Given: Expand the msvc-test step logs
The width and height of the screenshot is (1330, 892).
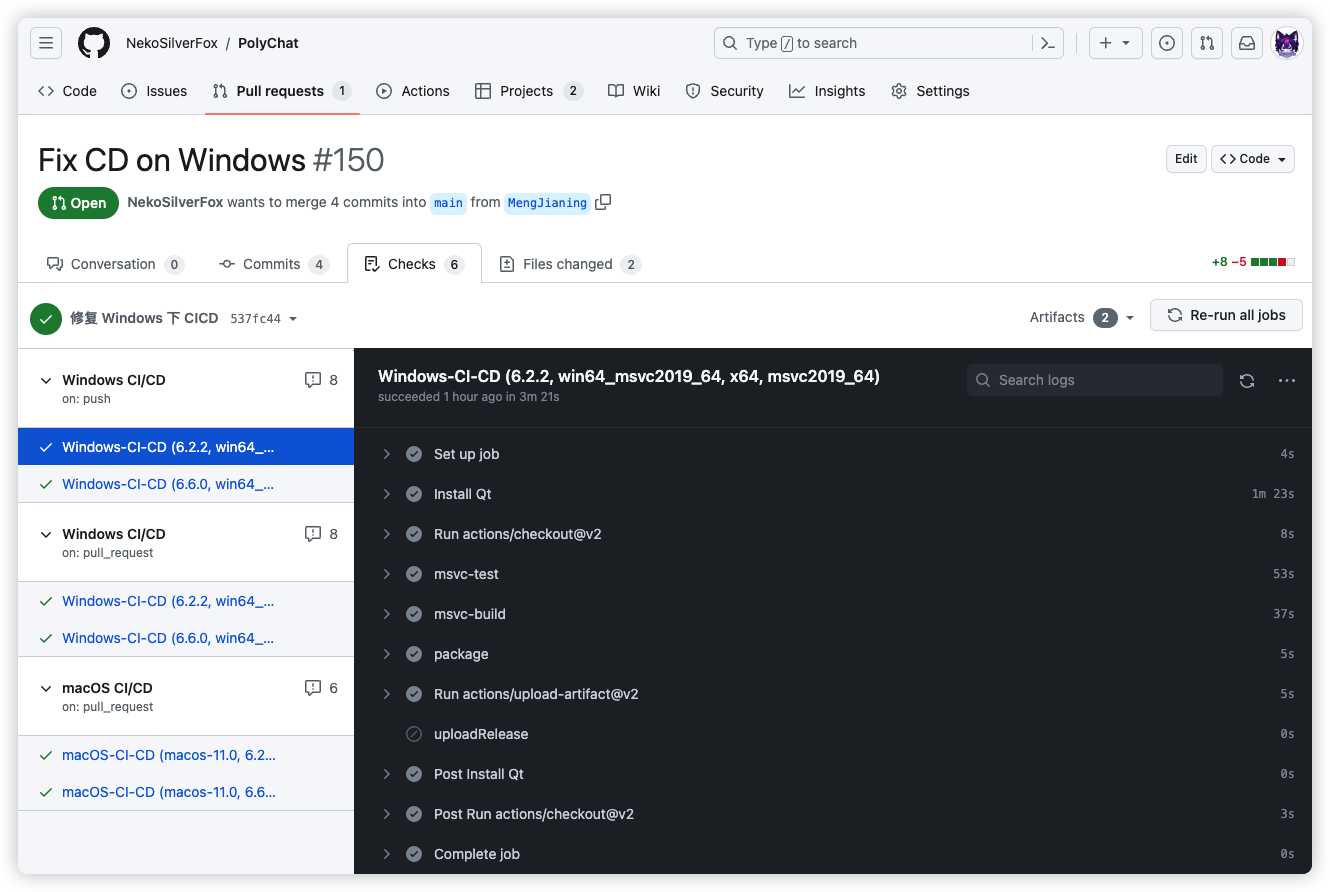Looking at the screenshot, I should (387, 574).
